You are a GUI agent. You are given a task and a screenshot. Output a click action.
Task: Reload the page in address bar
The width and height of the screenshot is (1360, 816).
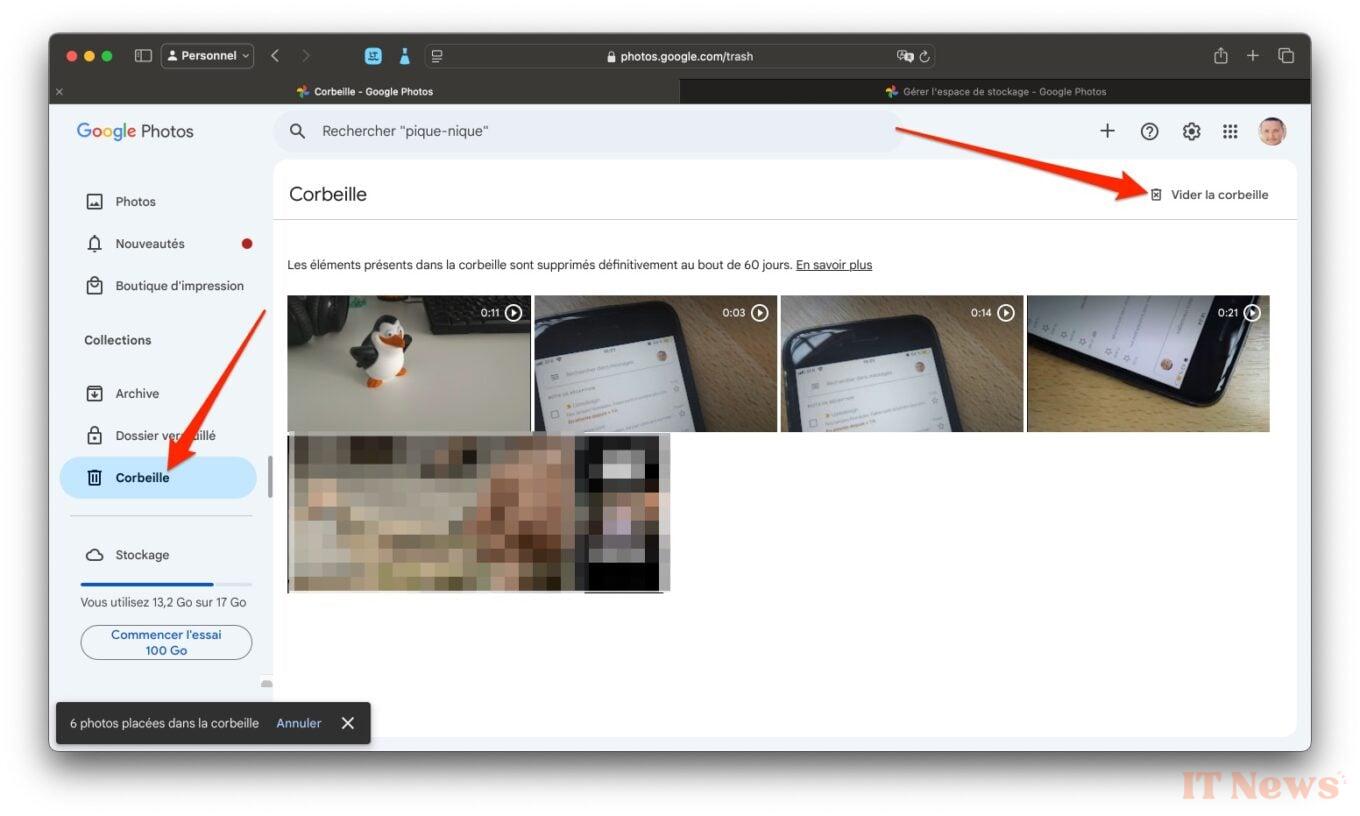[x=925, y=57]
